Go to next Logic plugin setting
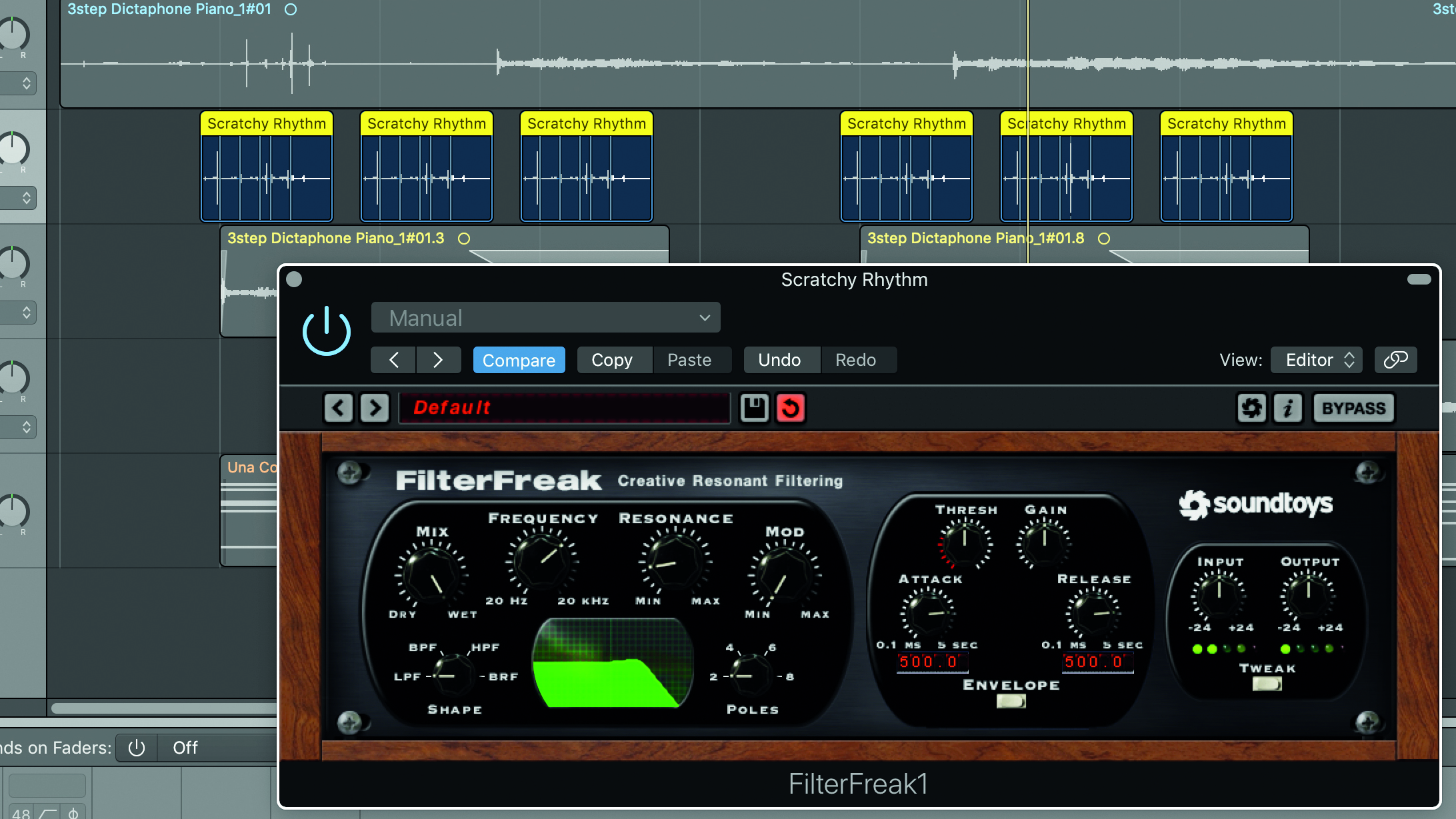The image size is (1456, 819). [x=438, y=360]
